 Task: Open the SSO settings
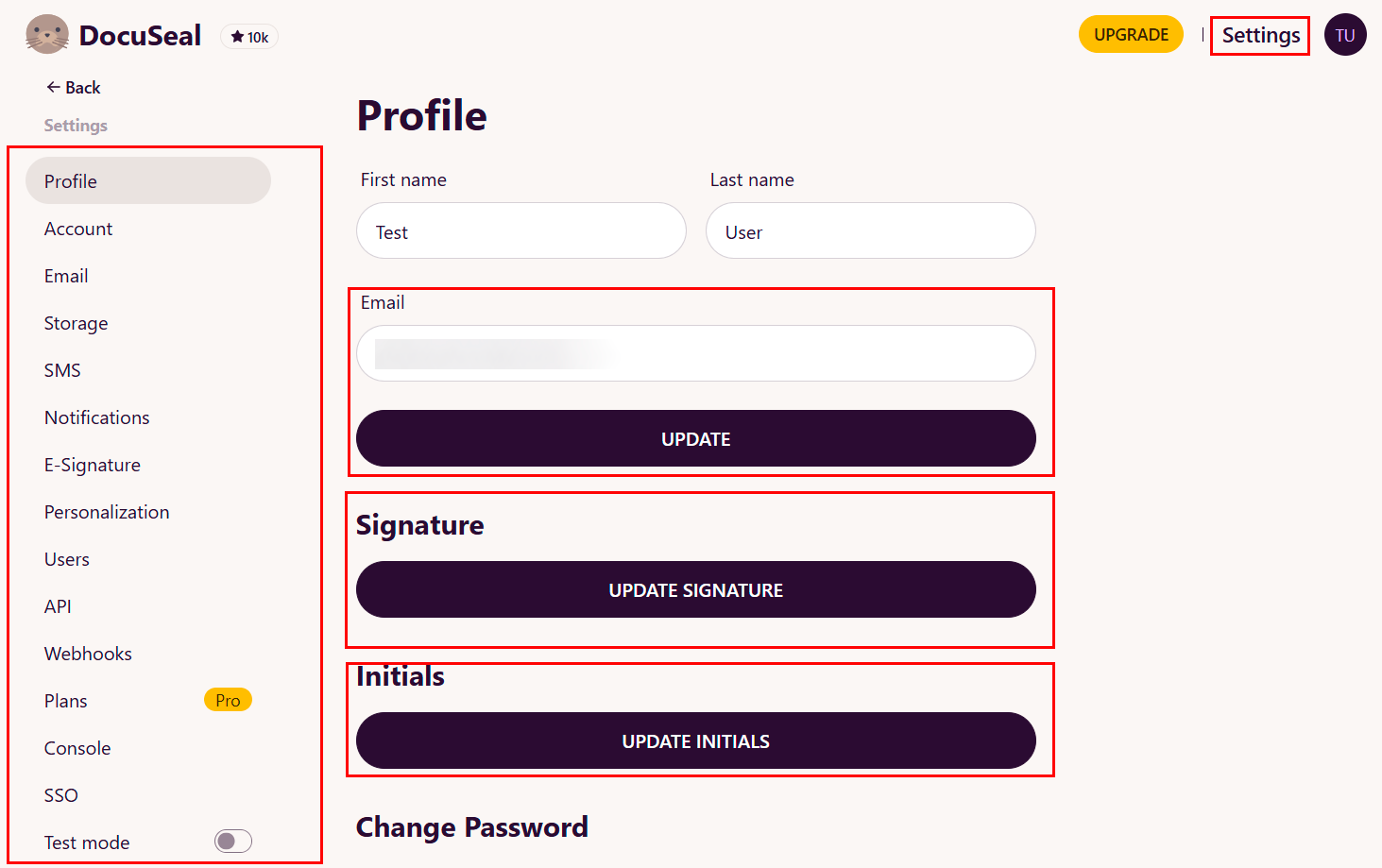pos(60,794)
